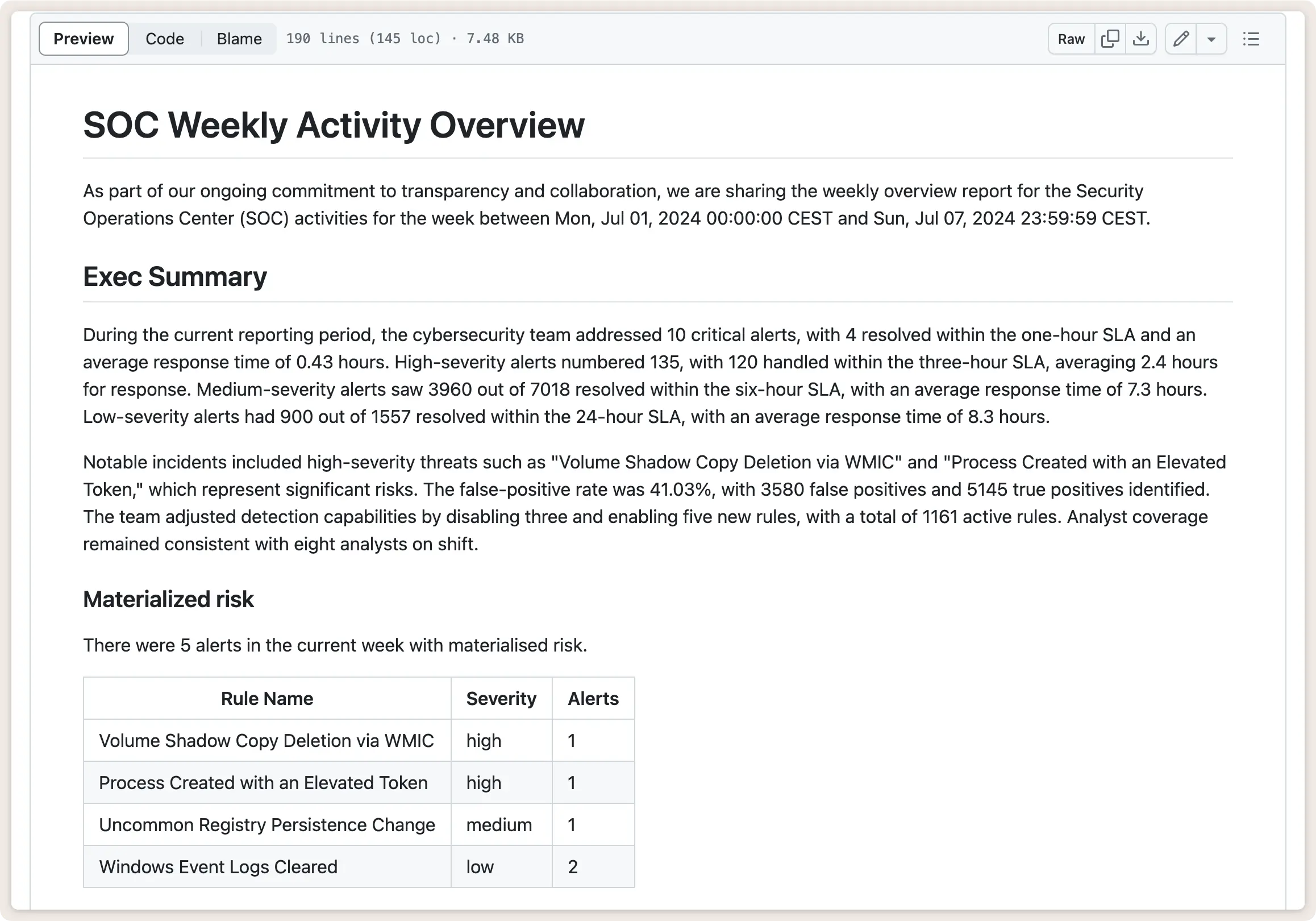Click the Uncommon Registry Persistence Change row
The width and height of the screenshot is (1316, 921).
point(266,825)
